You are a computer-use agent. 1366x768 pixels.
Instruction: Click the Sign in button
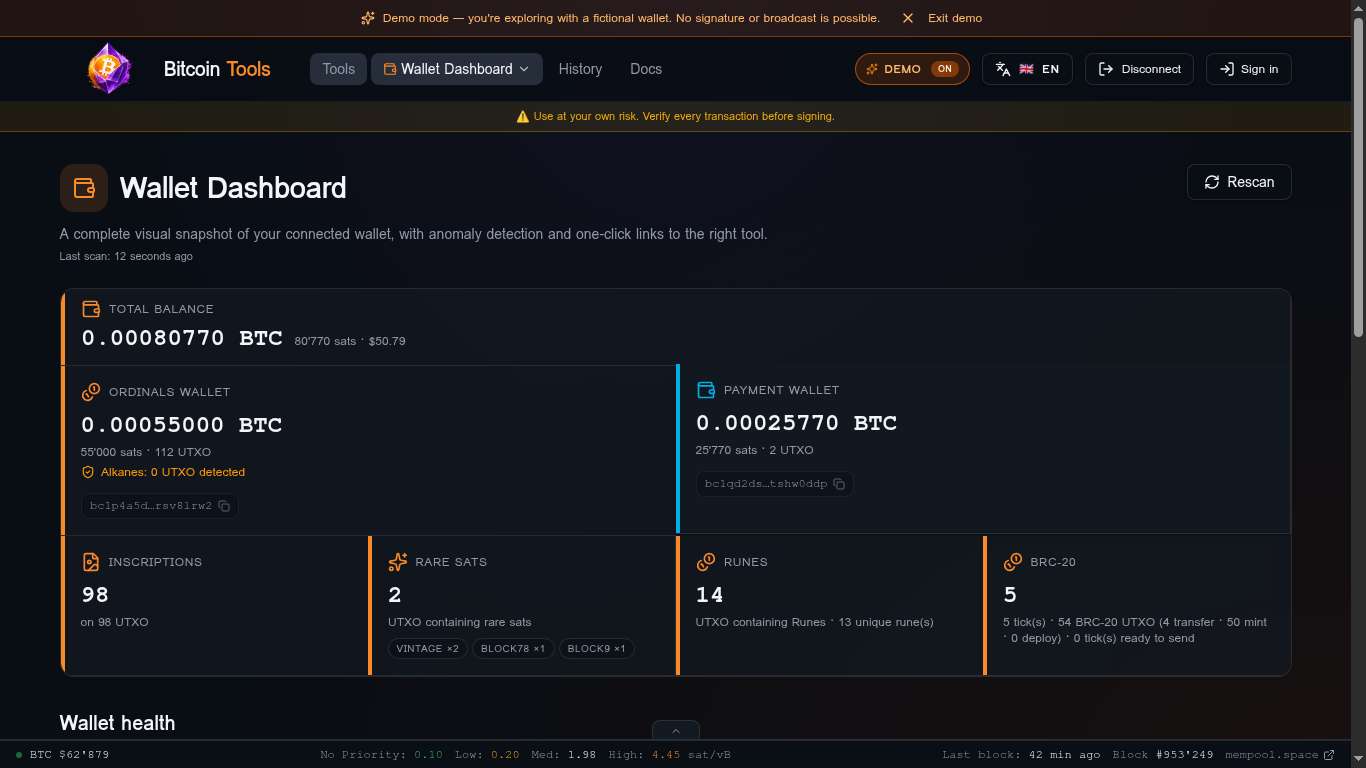tap(1249, 69)
